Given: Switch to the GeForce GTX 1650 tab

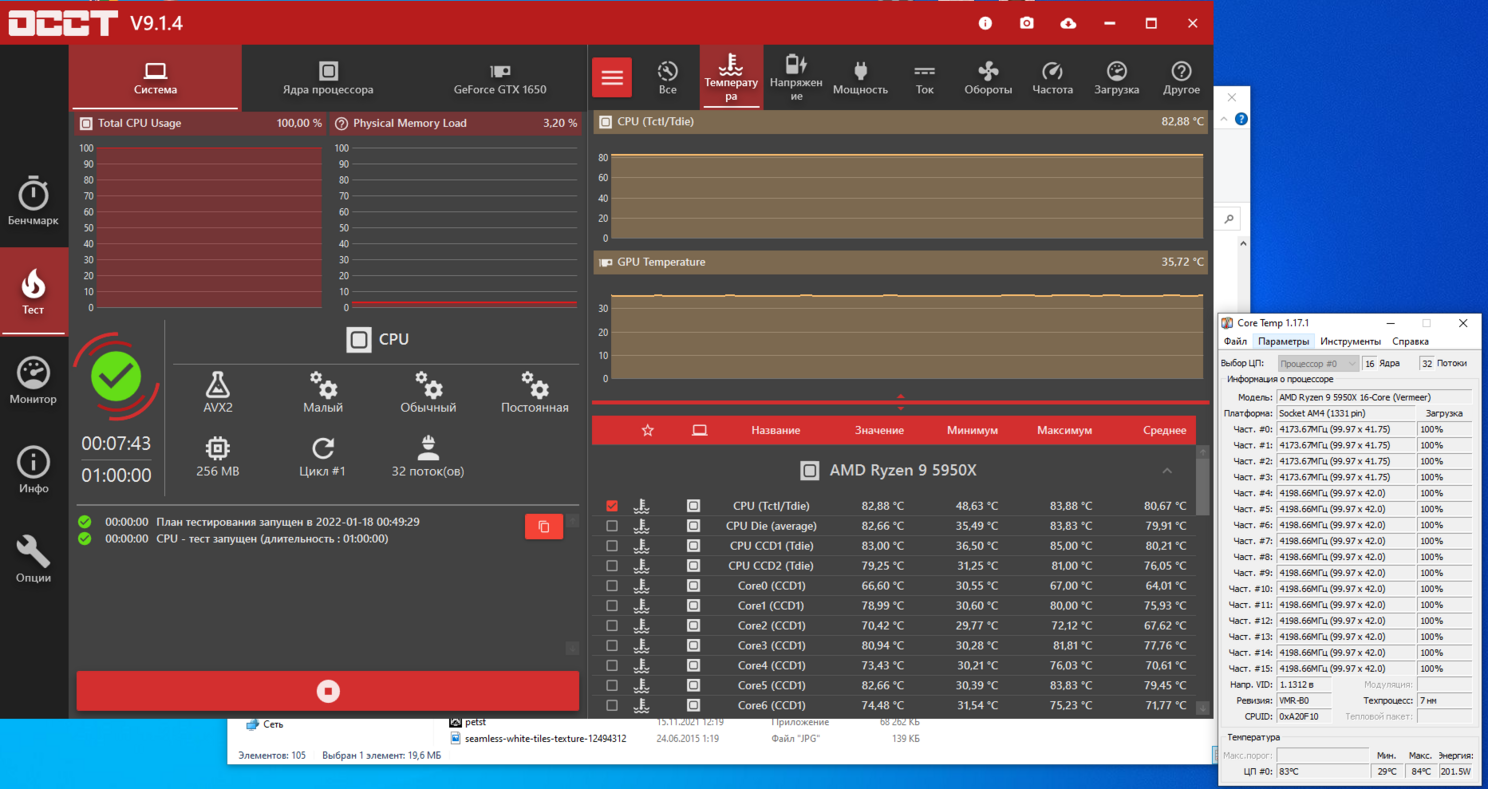Looking at the screenshot, I should [500, 77].
